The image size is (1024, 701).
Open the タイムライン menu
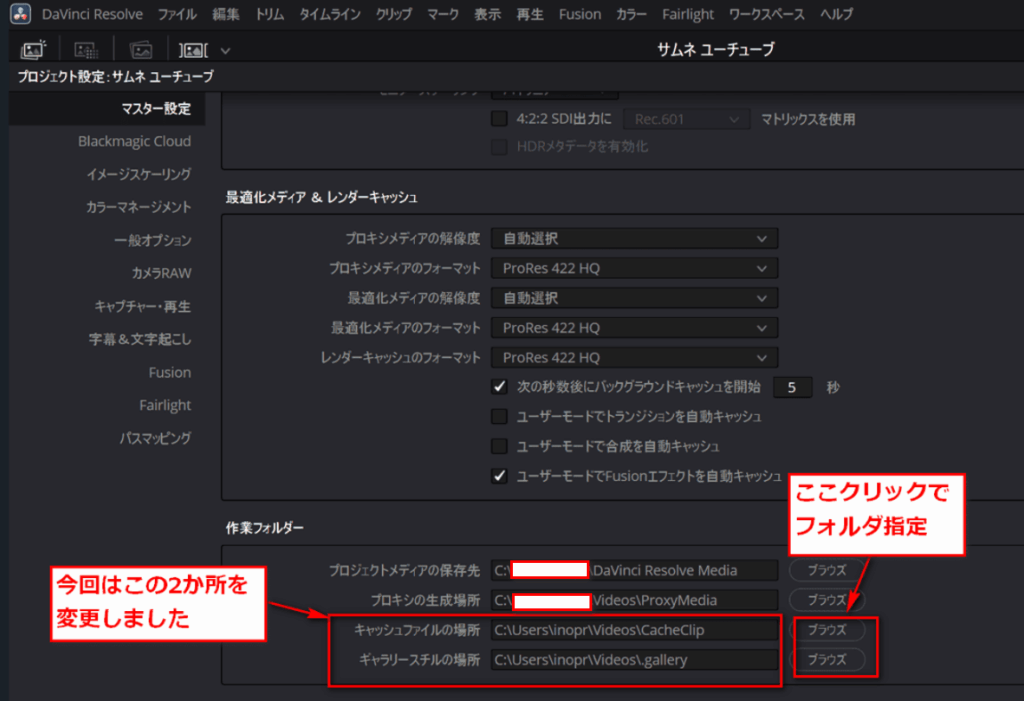click(x=330, y=14)
